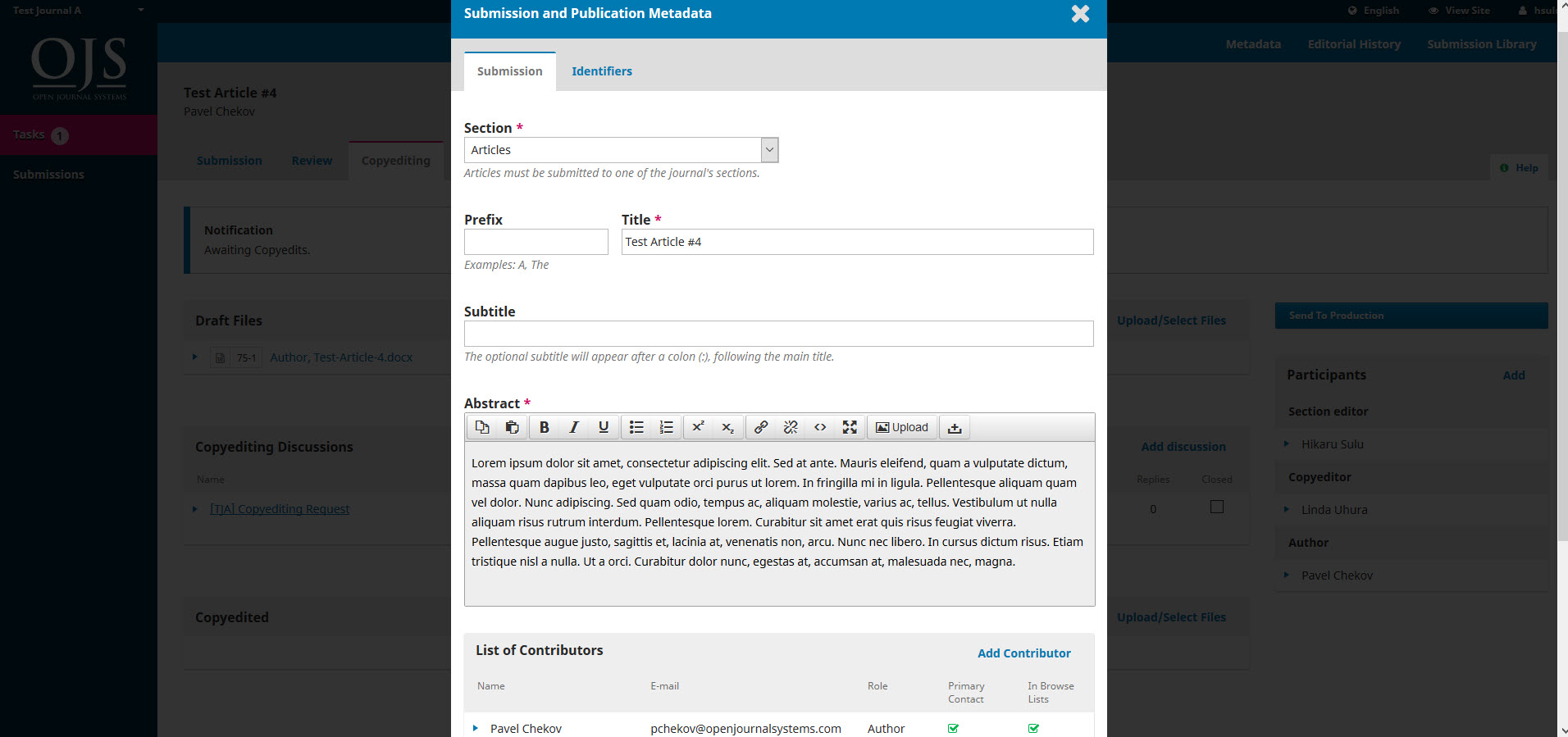This screenshot has width=1568, height=737.
Task: Expand the Test-Article-4.docx draft file entry
Action: pyautogui.click(x=194, y=357)
